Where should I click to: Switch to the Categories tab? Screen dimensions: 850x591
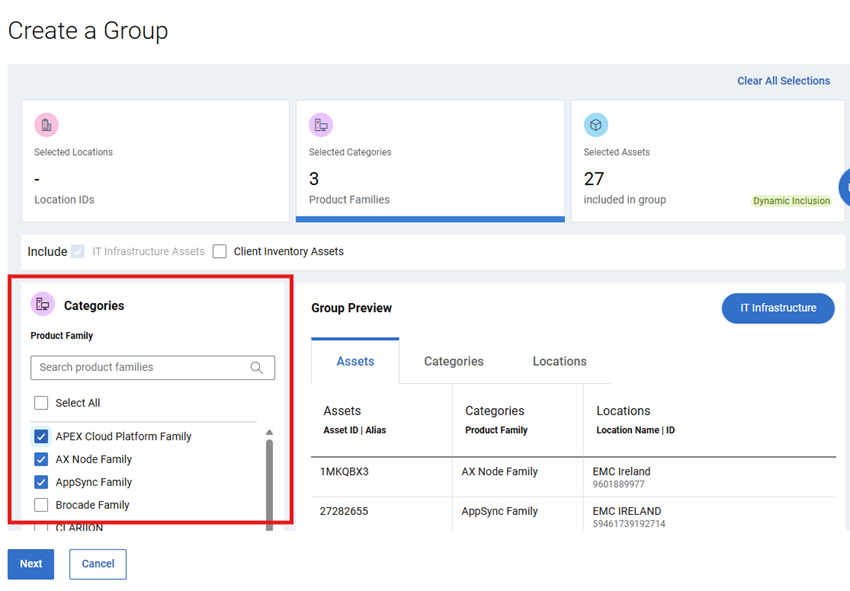(x=454, y=361)
